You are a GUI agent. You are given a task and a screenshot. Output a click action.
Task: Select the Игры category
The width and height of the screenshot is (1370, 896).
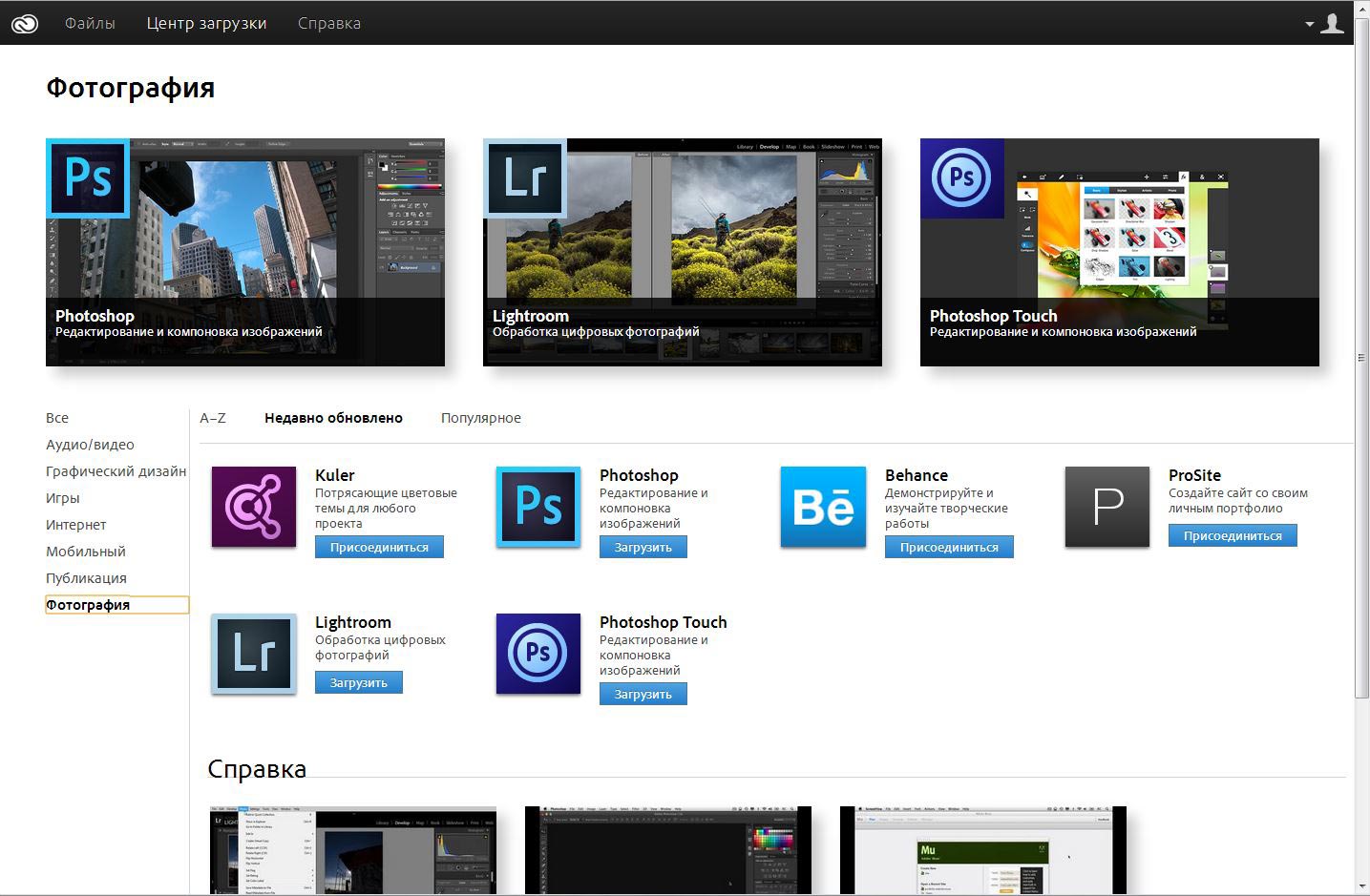63,498
